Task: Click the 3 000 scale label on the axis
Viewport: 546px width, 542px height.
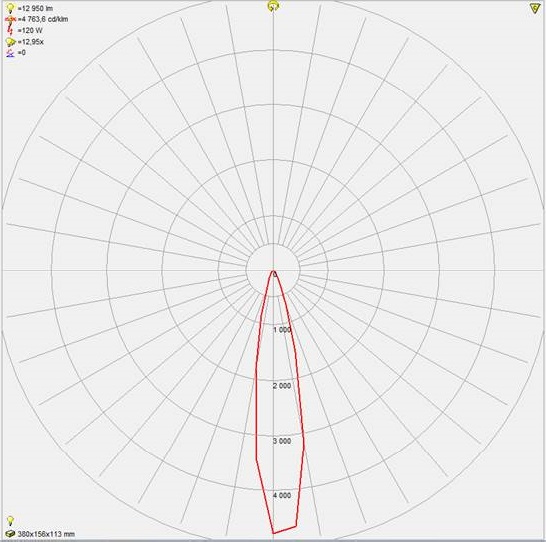Action: (282, 441)
